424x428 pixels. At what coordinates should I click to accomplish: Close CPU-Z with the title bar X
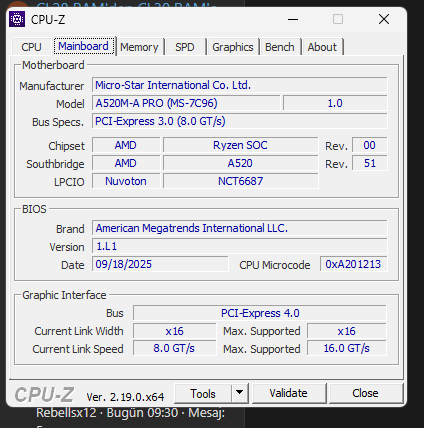pyautogui.click(x=384, y=19)
